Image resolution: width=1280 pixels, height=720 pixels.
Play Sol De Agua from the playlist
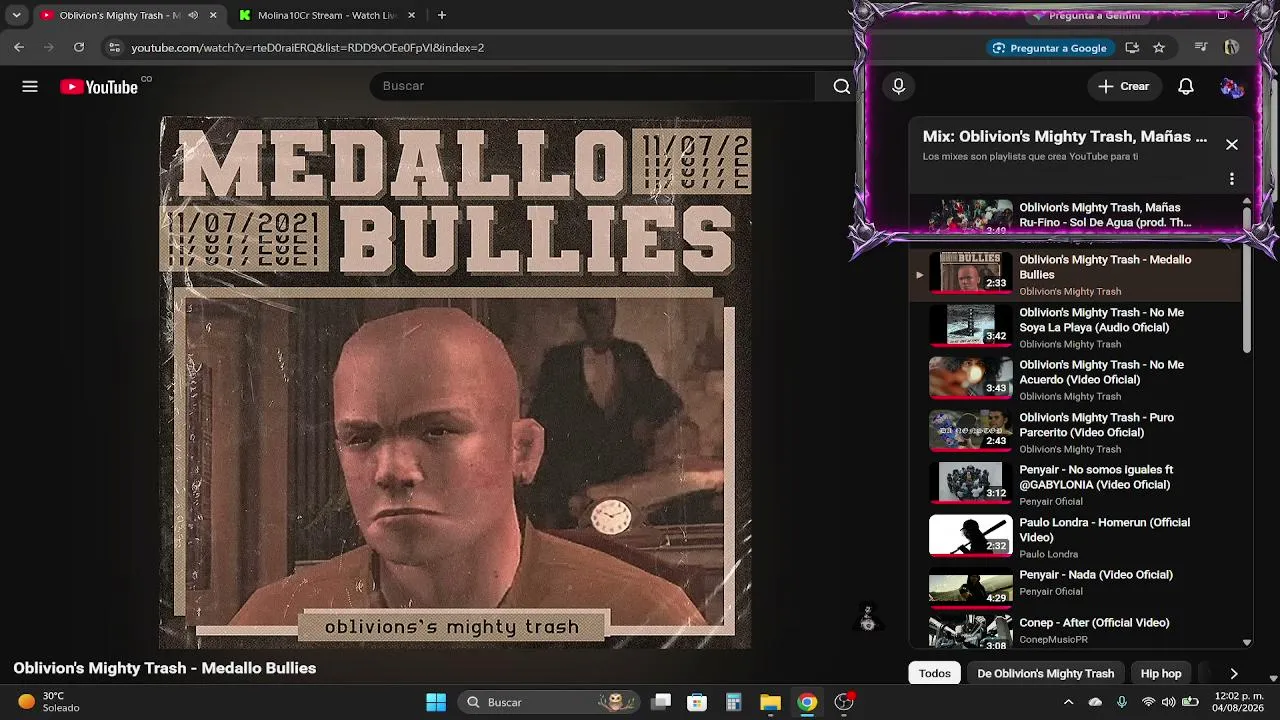[x=1075, y=215]
